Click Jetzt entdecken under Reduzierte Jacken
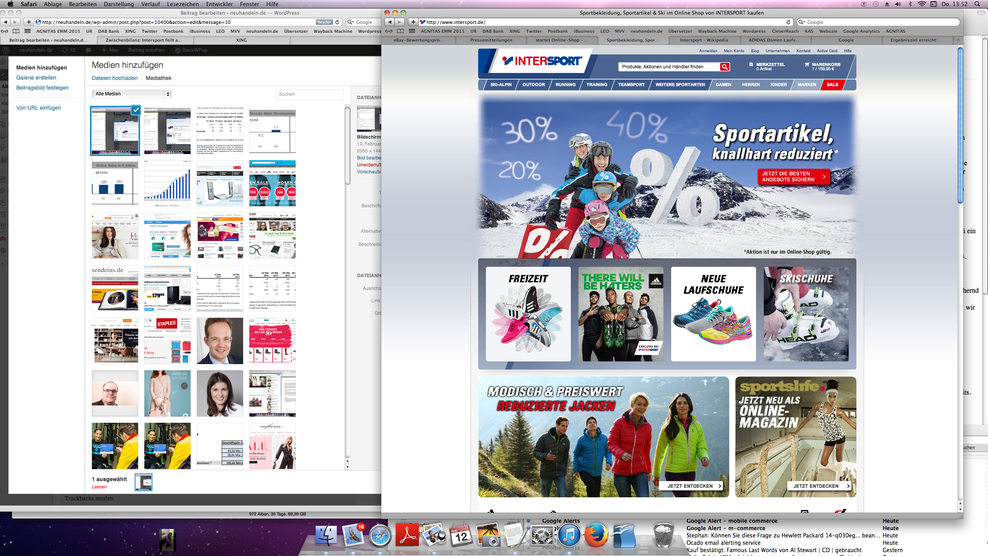The width and height of the screenshot is (988, 556). pos(691,486)
